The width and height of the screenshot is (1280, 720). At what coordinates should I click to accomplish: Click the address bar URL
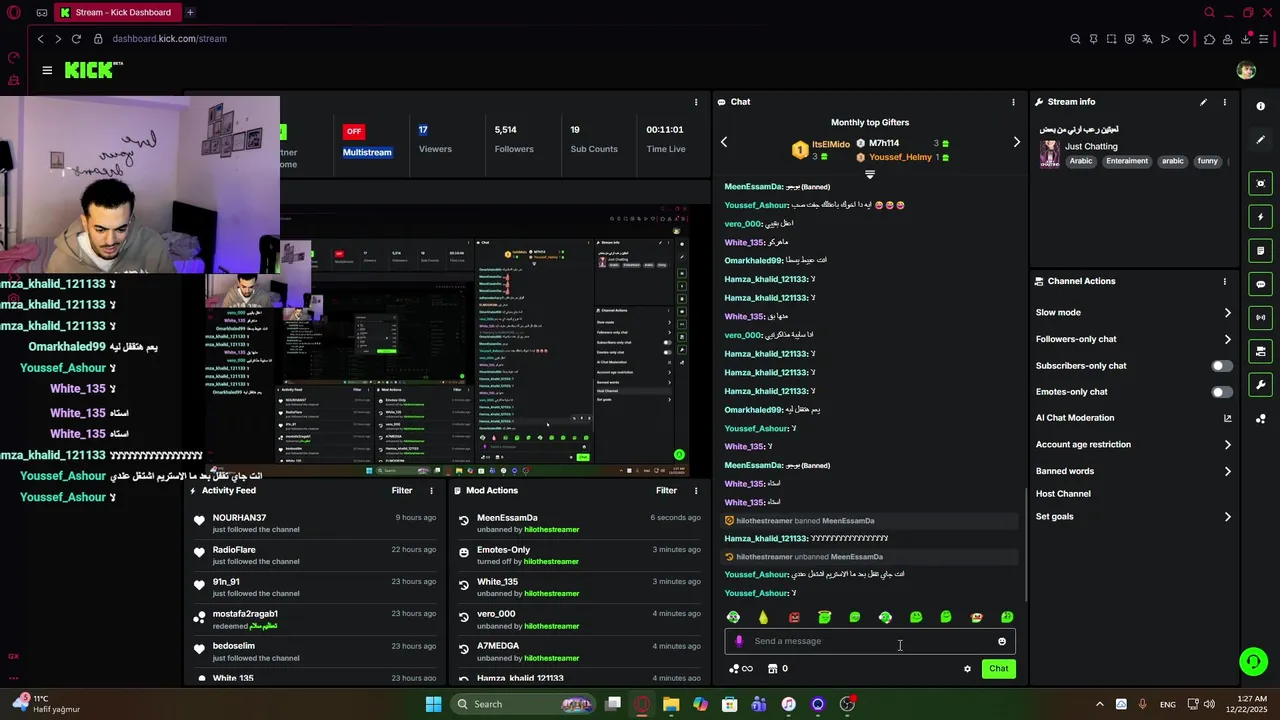[169, 39]
